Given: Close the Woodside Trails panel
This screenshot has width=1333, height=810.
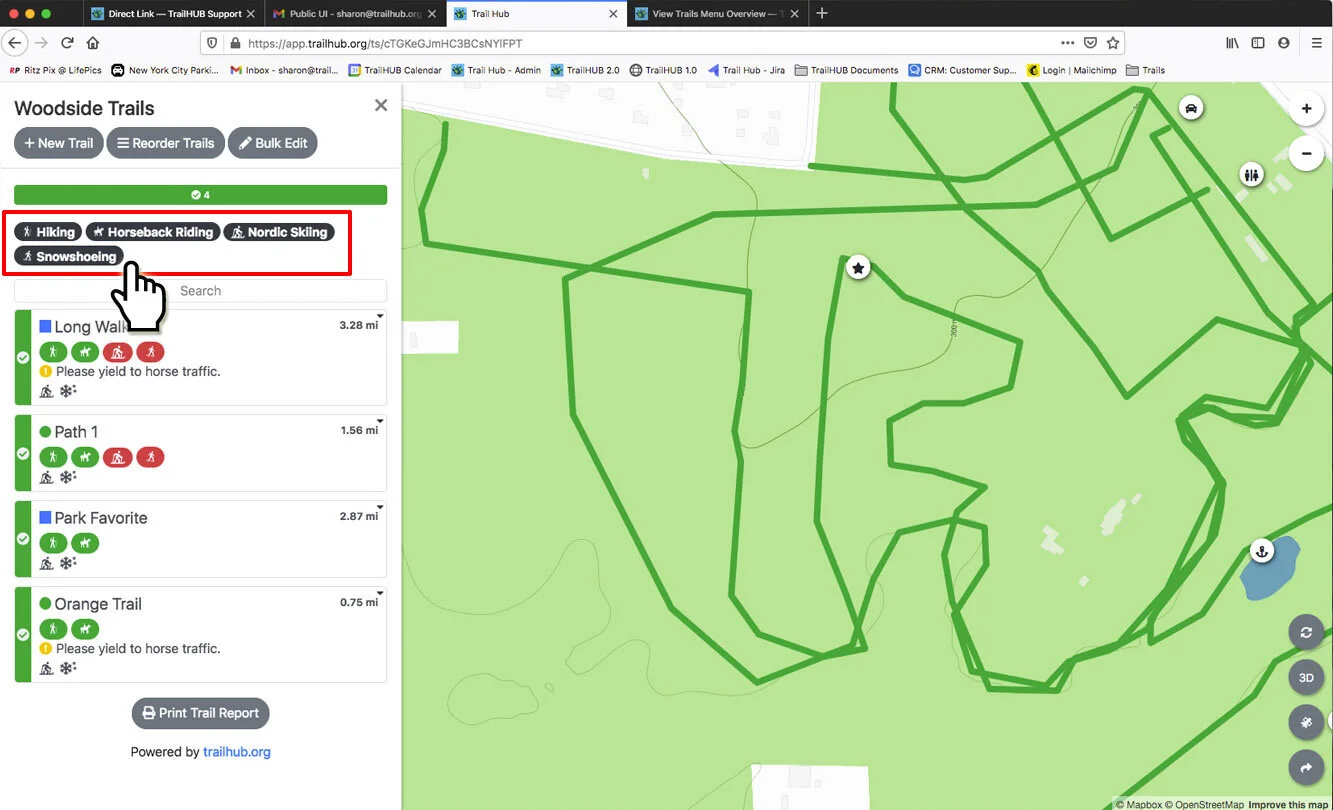Looking at the screenshot, I should pyautogui.click(x=381, y=105).
